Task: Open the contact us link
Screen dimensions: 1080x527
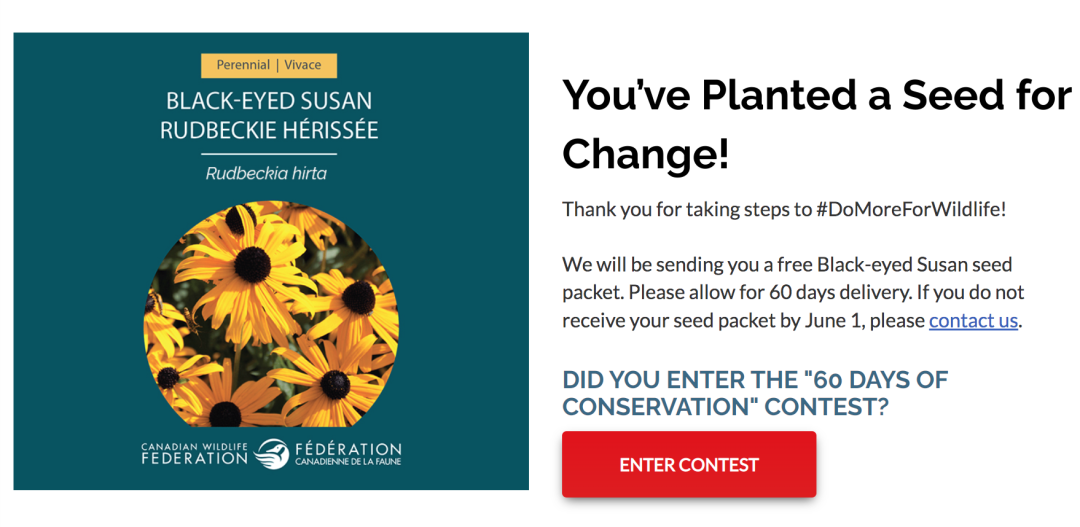Action: pos(973,320)
